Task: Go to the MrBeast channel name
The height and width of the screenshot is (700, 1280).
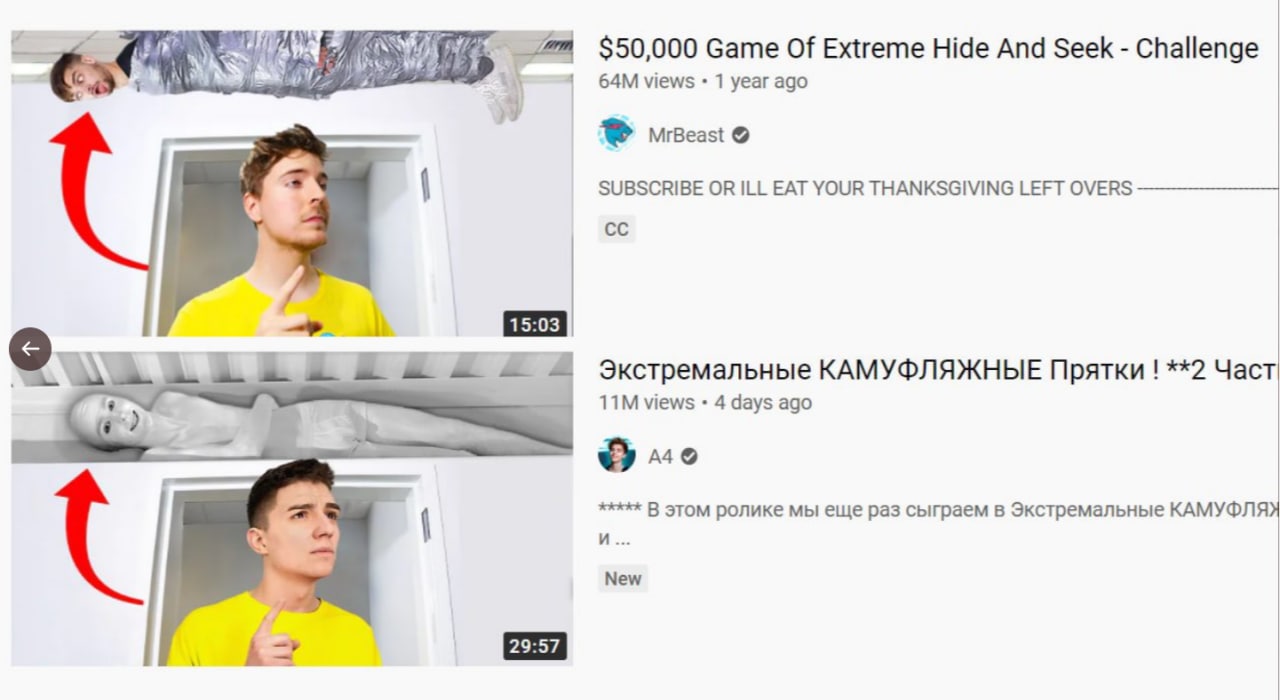Action: tap(686, 135)
